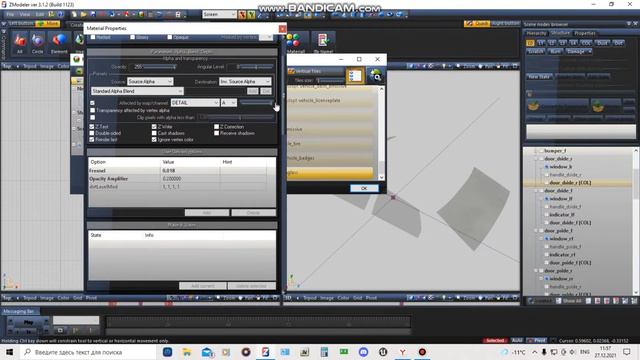This screenshot has height=360, width=640.
Task: Enable the Double-sided checkbox
Action: point(92,133)
